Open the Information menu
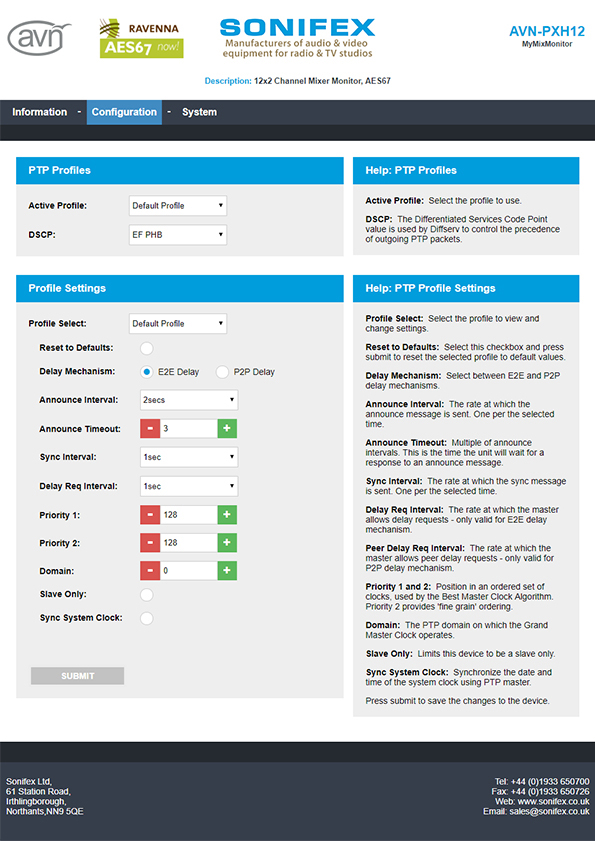Screen dimensions: 595x841 [40, 112]
